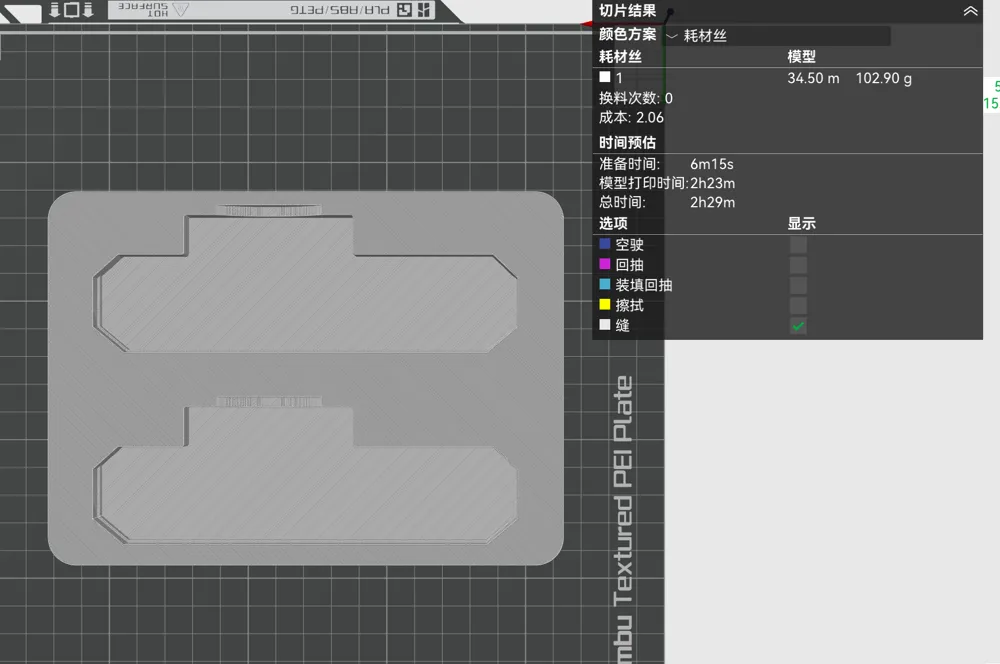Click the 模型 column header
1000x664 pixels.
(x=801, y=57)
